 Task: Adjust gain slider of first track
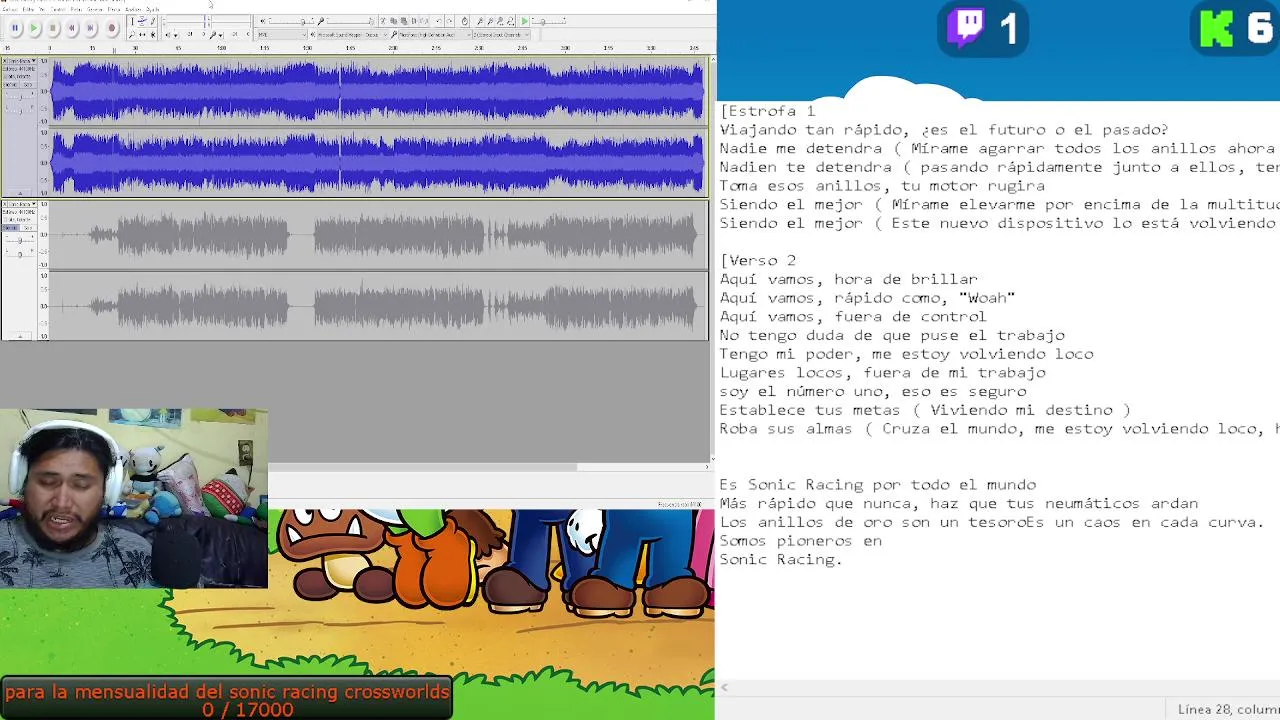pyautogui.click(x=20, y=97)
